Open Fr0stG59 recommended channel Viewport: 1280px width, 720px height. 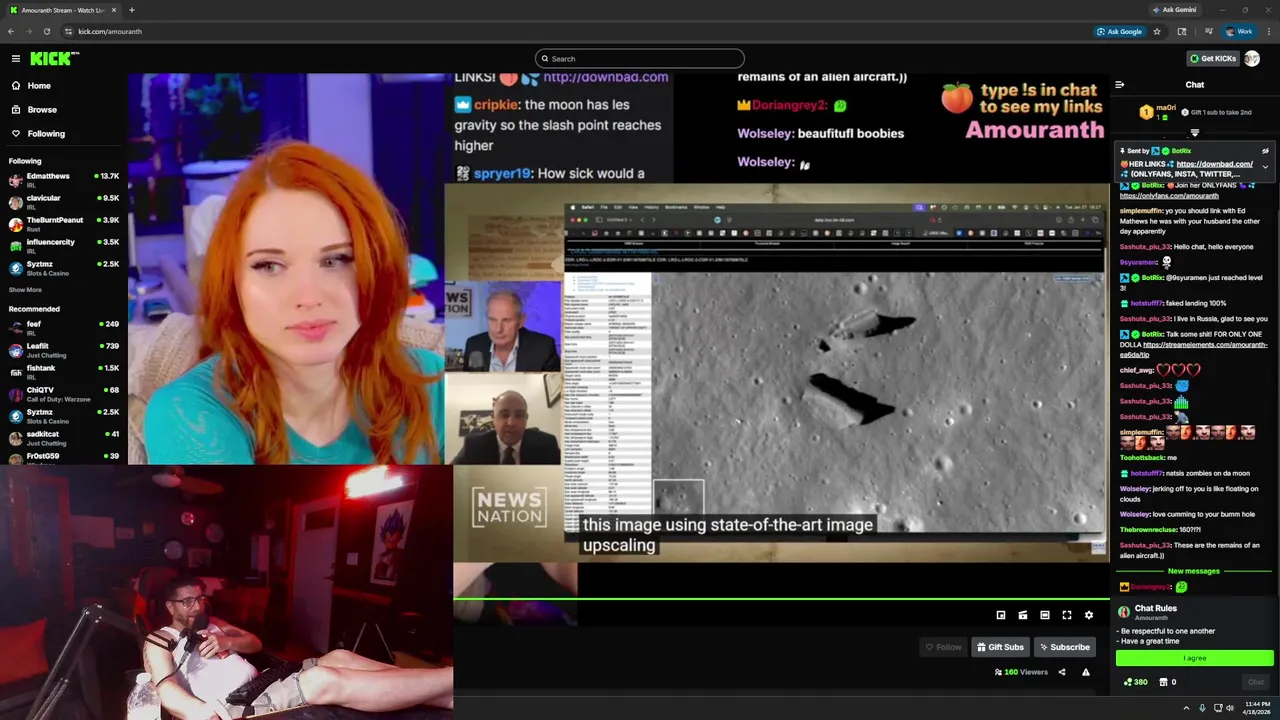pyautogui.click(x=64, y=457)
